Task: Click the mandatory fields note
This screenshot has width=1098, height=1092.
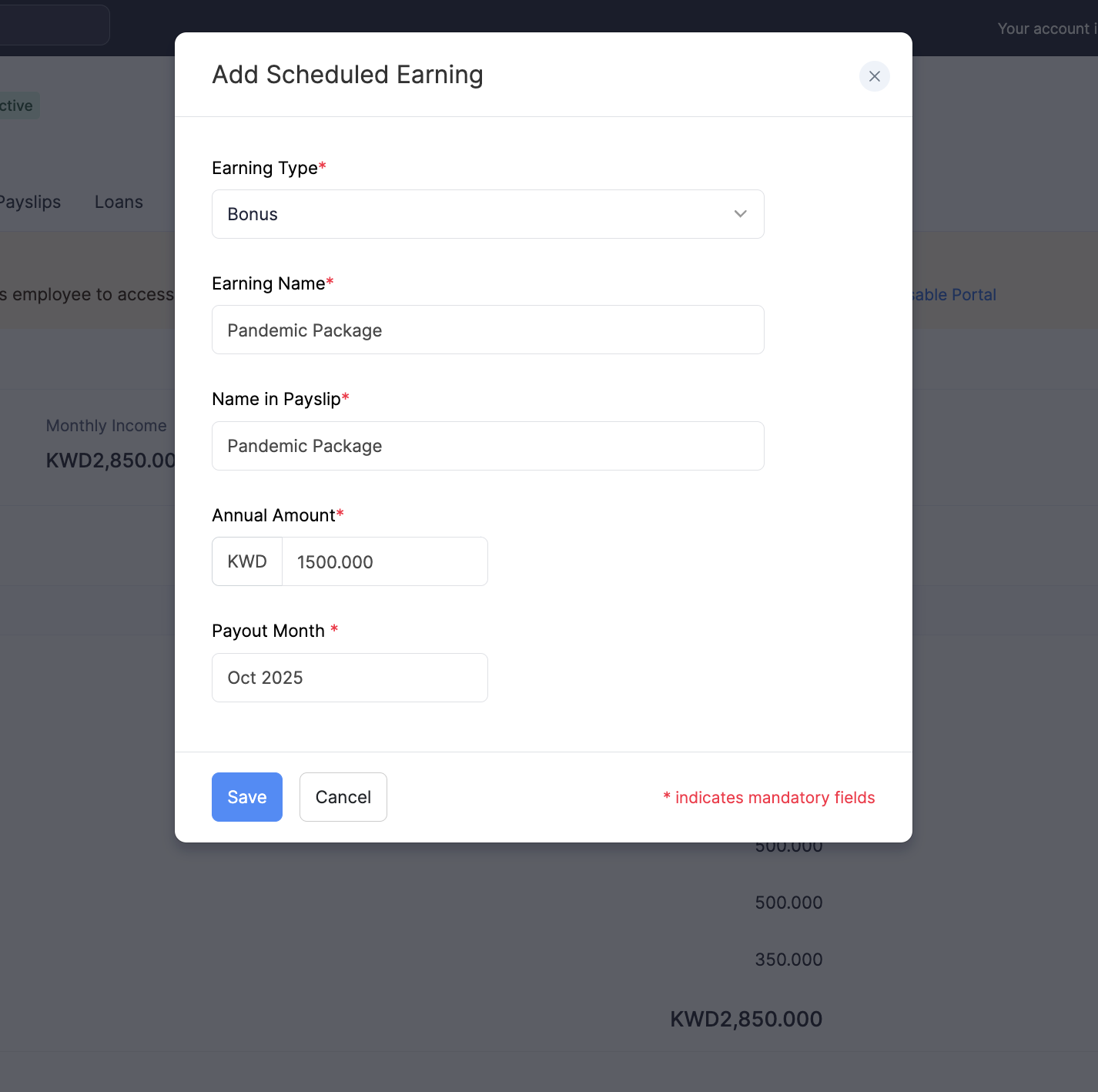Action: (768, 798)
